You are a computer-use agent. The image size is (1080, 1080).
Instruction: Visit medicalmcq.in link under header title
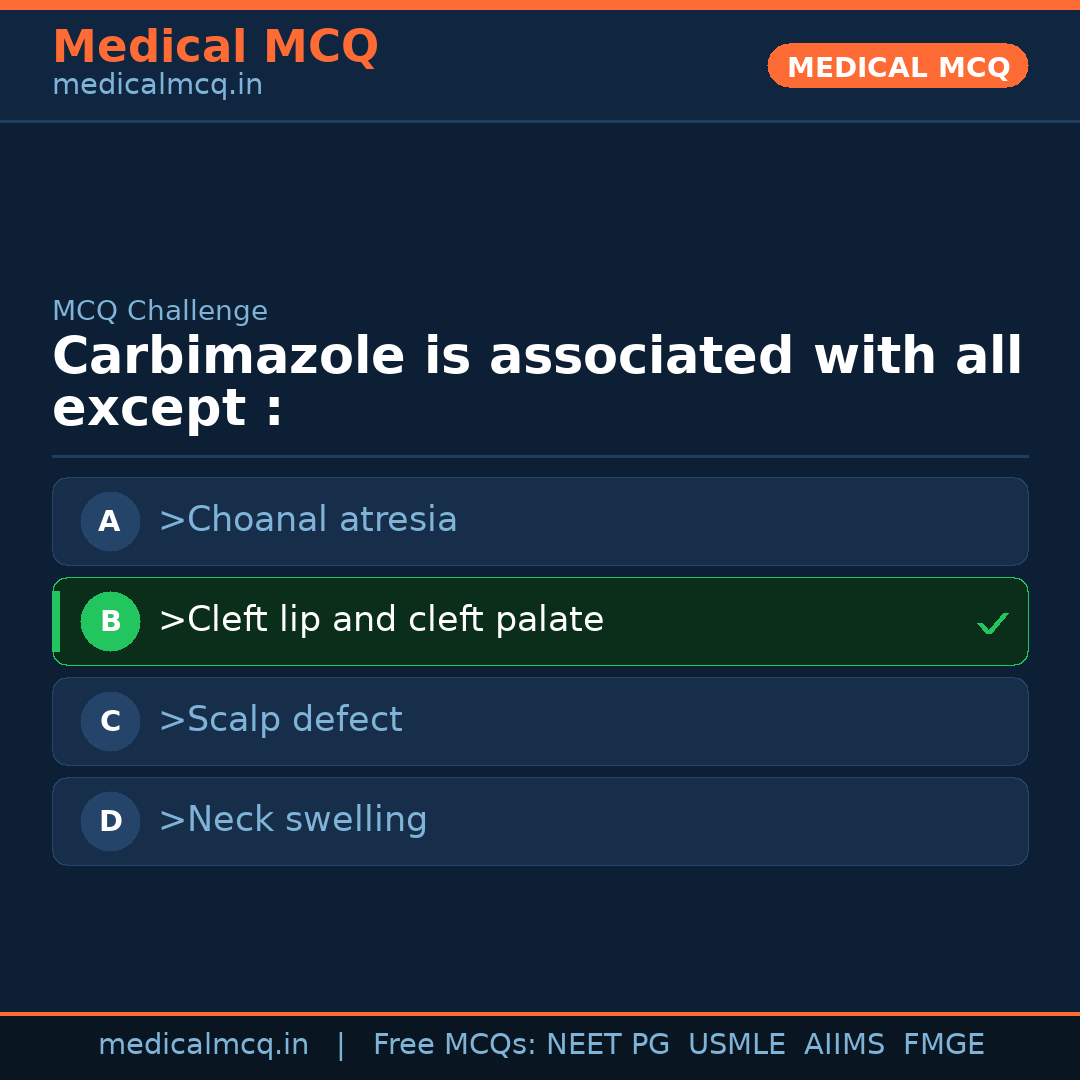[157, 85]
